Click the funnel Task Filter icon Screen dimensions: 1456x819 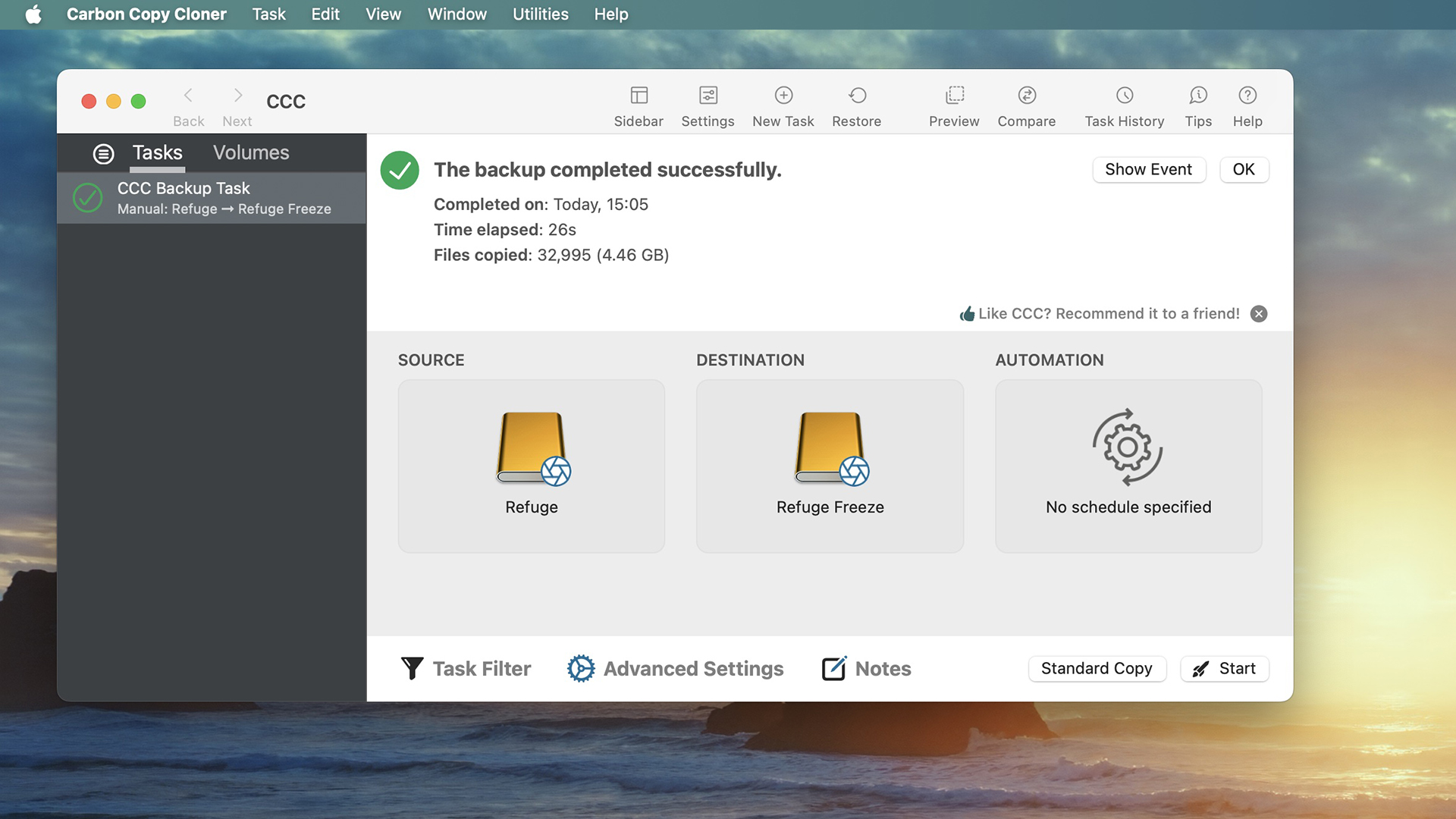point(412,668)
